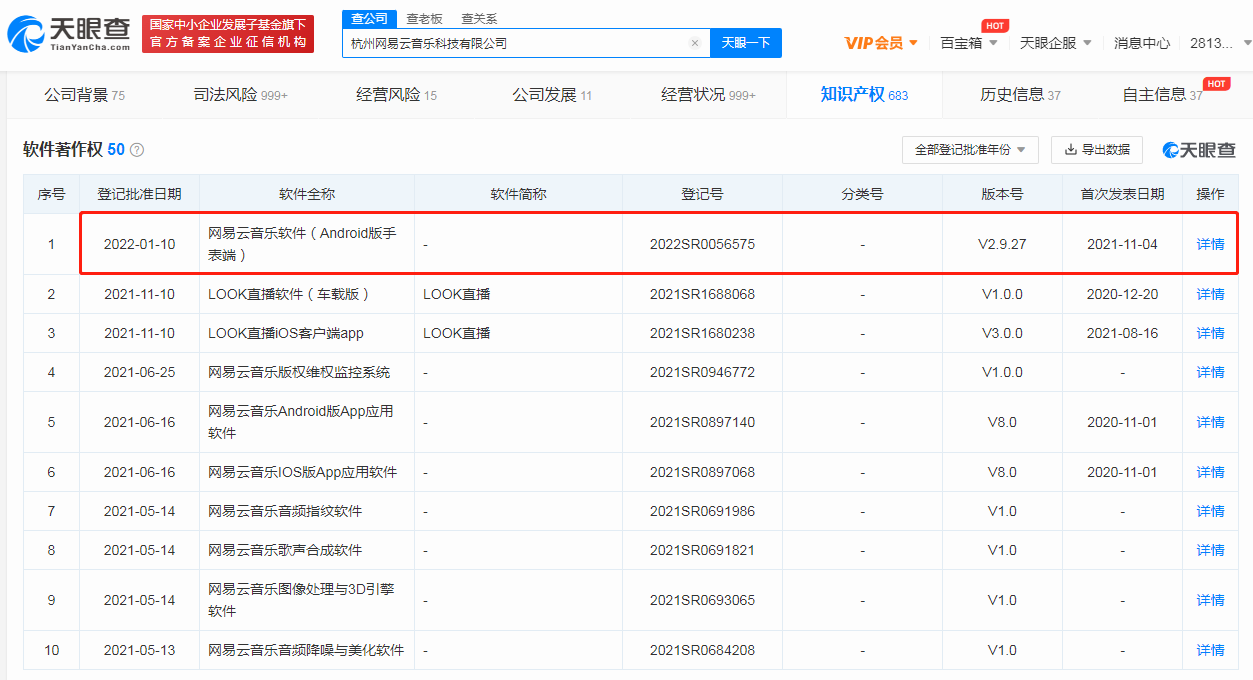Viewport: 1253px width, 680px height.
Task: Click the 软件简称 column header
Action: [518, 194]
